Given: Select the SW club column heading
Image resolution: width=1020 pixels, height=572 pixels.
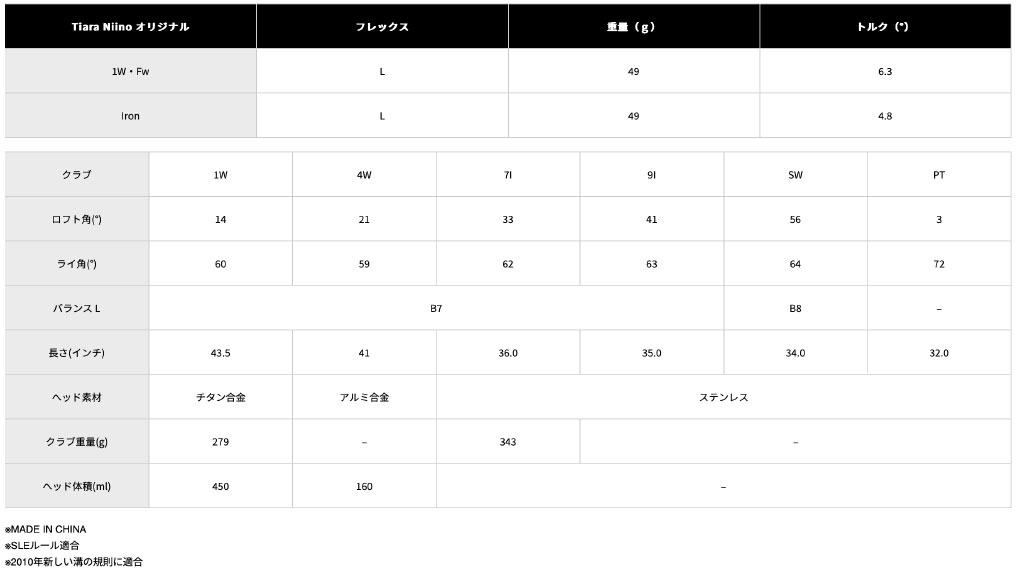Looking at the screenshot, I should coord(795,175).
